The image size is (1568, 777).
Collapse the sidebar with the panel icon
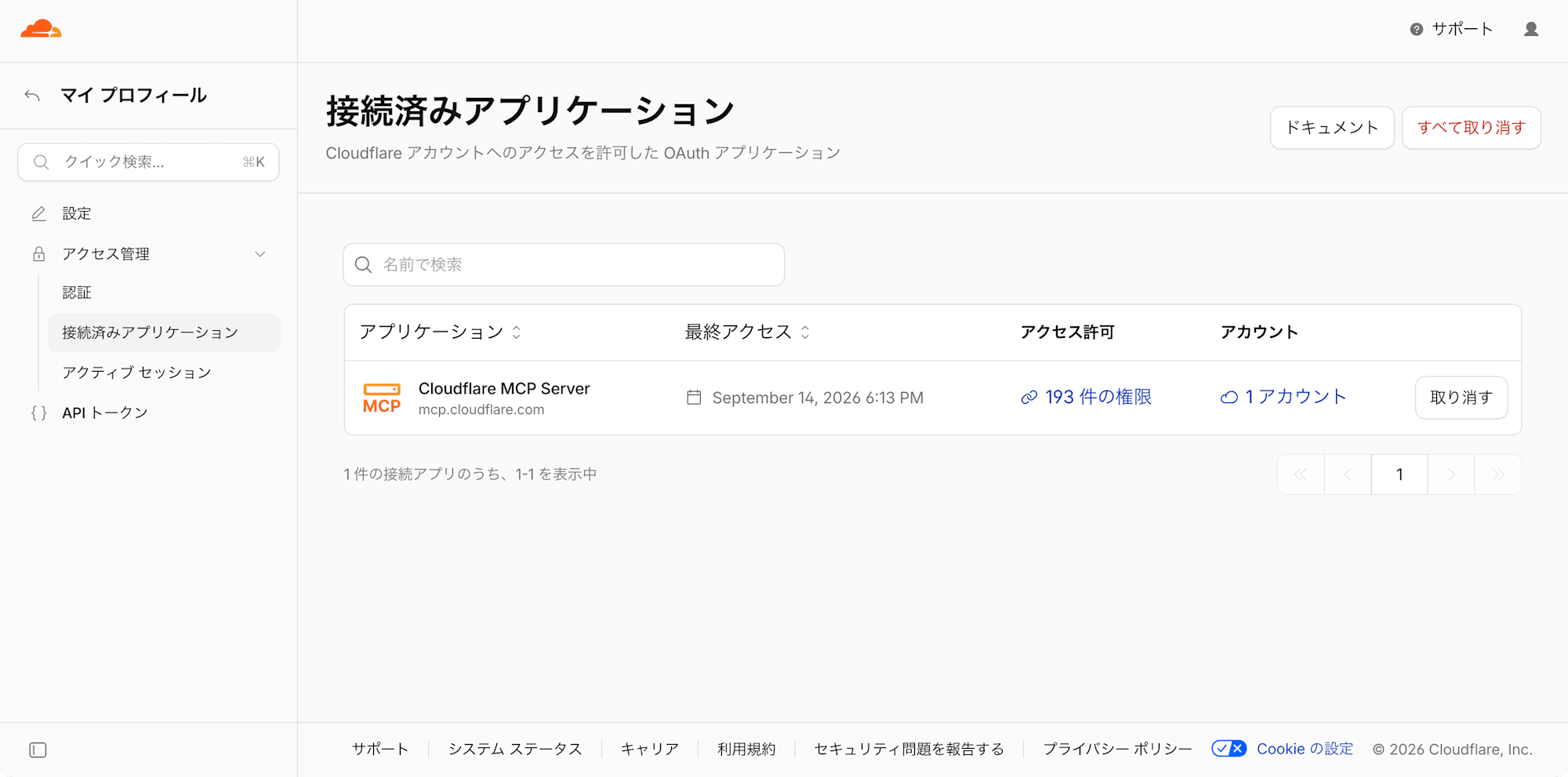coord(38,750)
